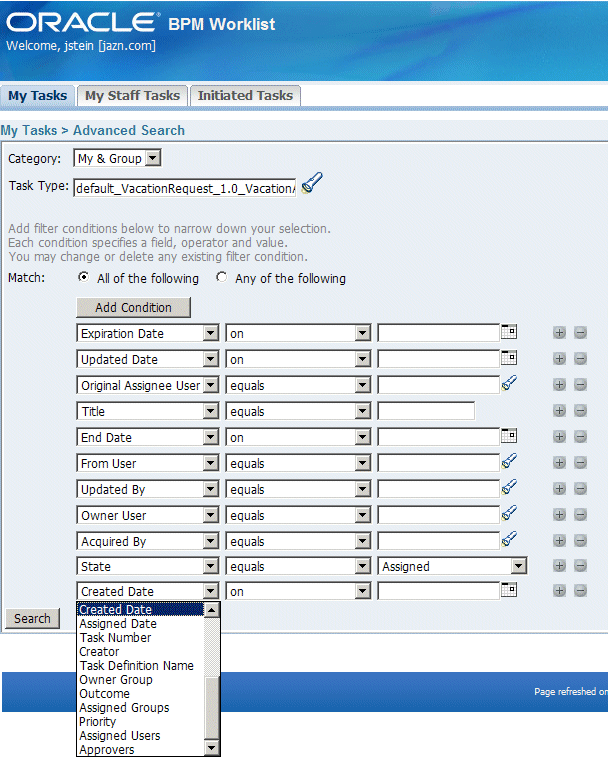Open calendar picker for Created Date row
The image size is (608, 762).
click(x=509, y=590)
